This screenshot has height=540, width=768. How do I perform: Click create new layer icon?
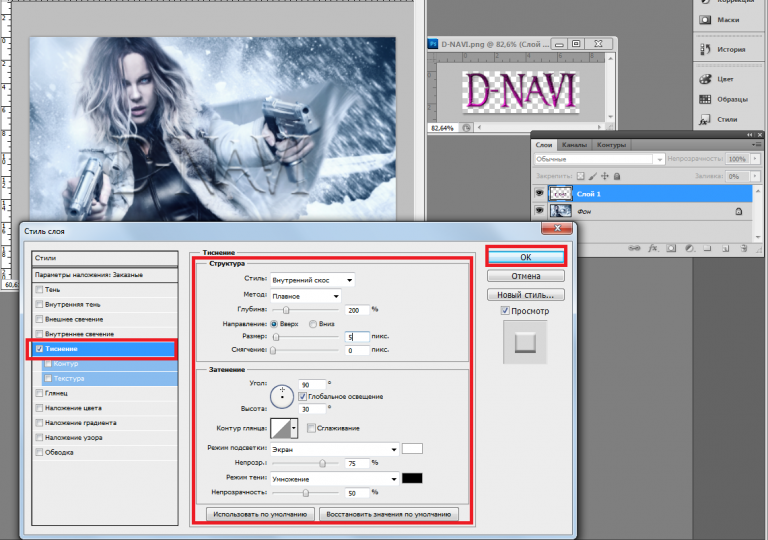[725, 248]
